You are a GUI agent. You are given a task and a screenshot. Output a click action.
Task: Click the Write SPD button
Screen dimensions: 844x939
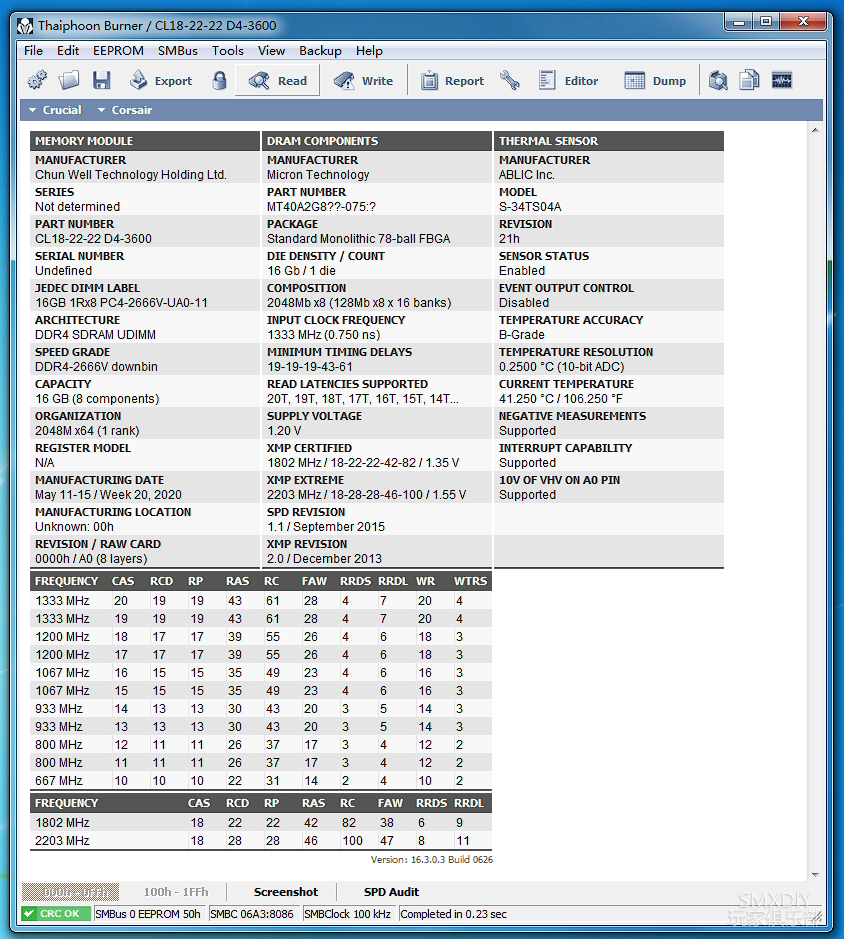coord(363,80)
